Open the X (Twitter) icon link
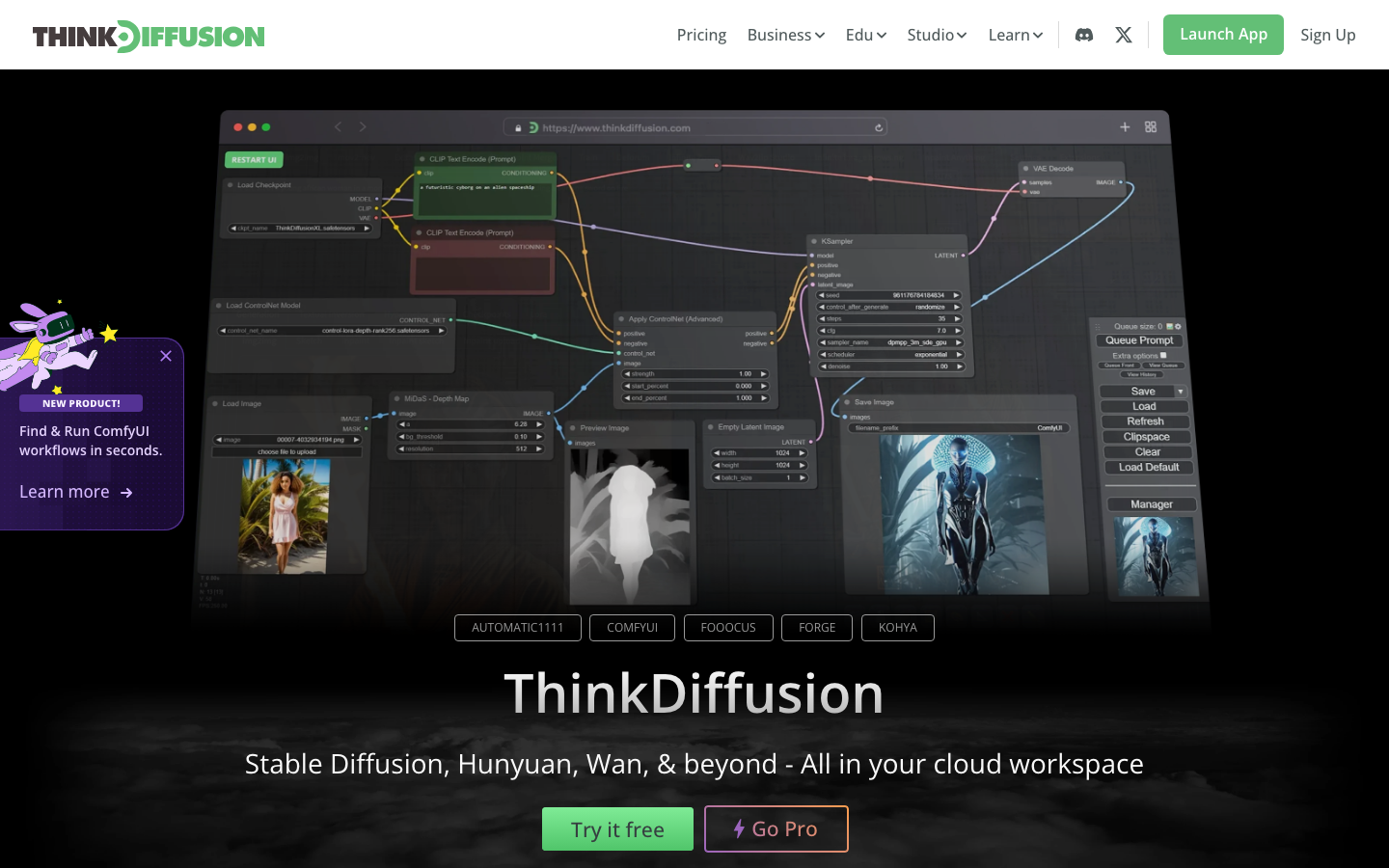The image size is (1389, 868). pyautogui.click(x=1124, y=35)
